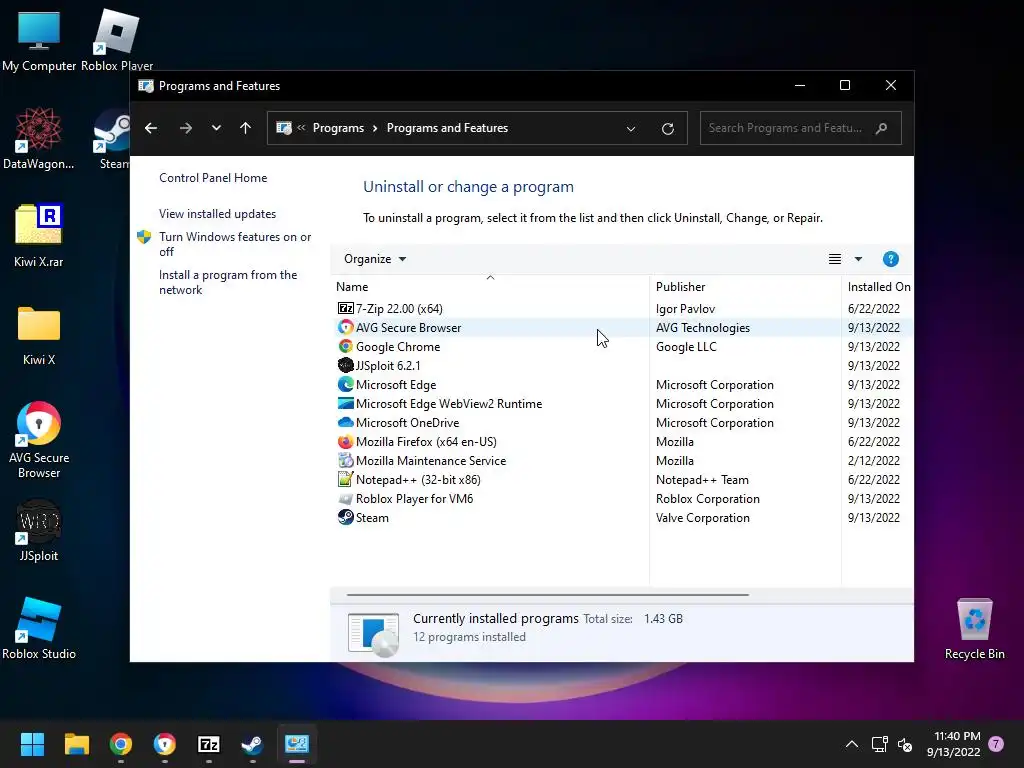Open the Windows Start menu

point(32,744)
